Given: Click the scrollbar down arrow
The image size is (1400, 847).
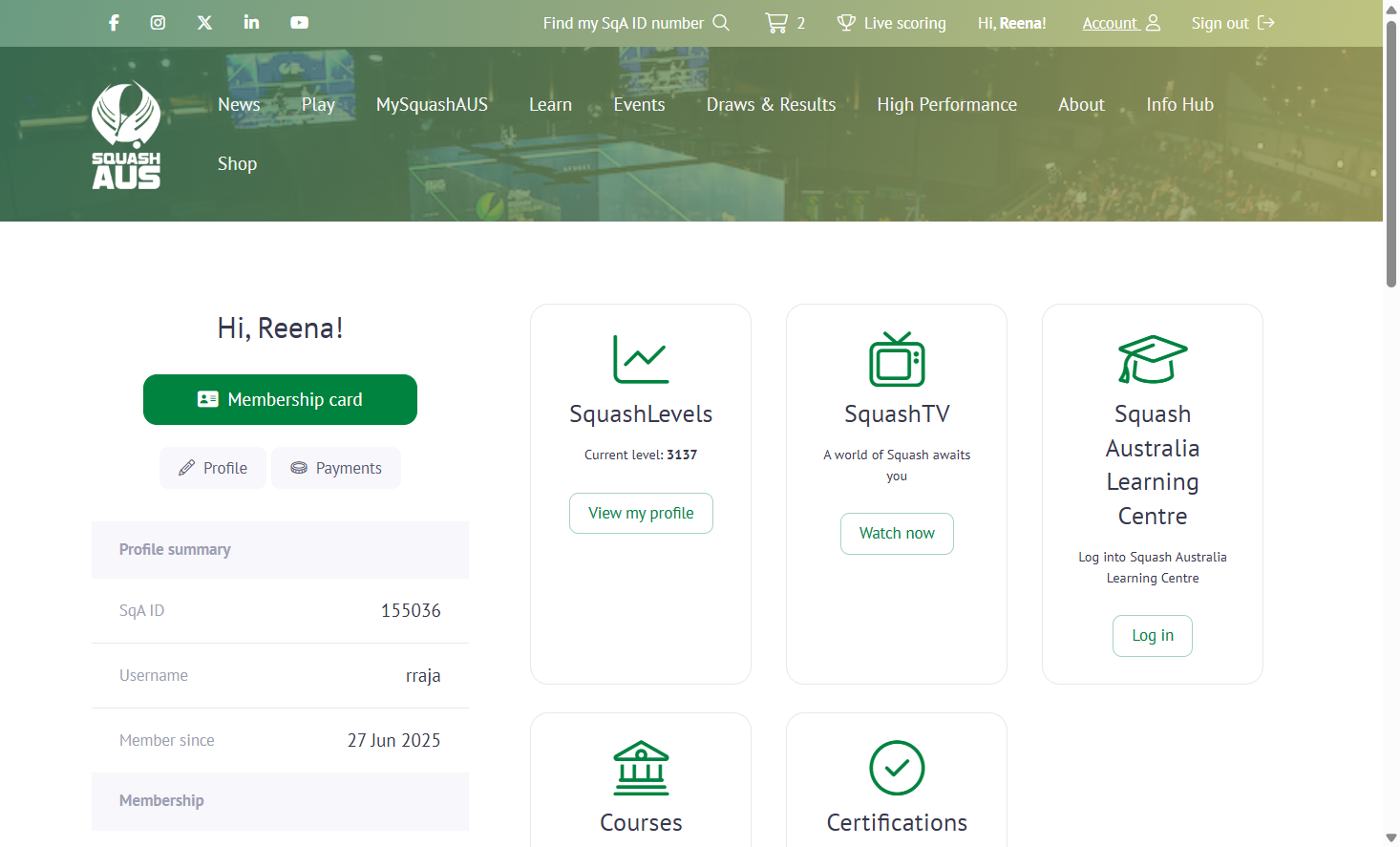Looking at the screenshot, I should (x=1391, y=838).
